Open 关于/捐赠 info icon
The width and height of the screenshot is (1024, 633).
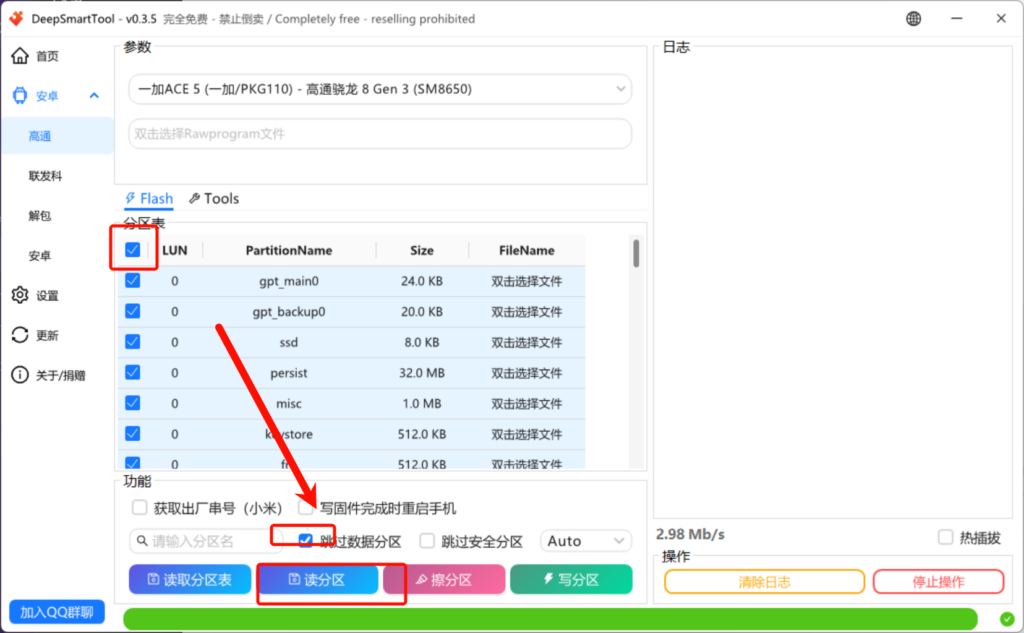point(20,375)
